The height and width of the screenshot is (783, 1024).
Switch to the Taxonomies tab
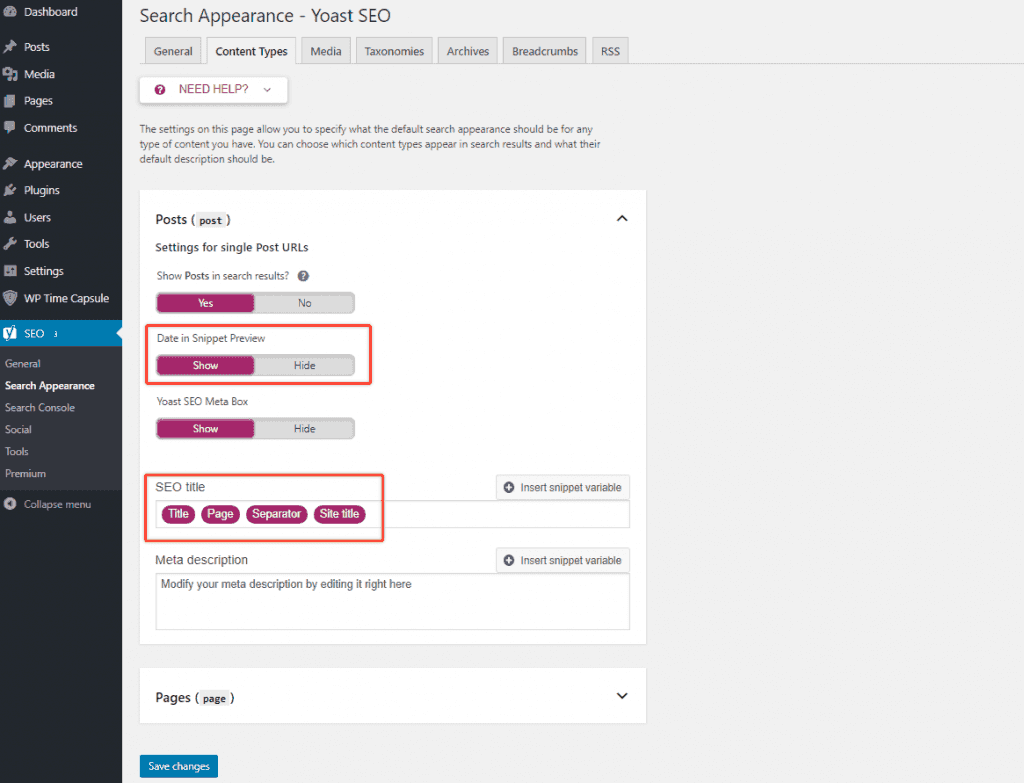point(394,52)
